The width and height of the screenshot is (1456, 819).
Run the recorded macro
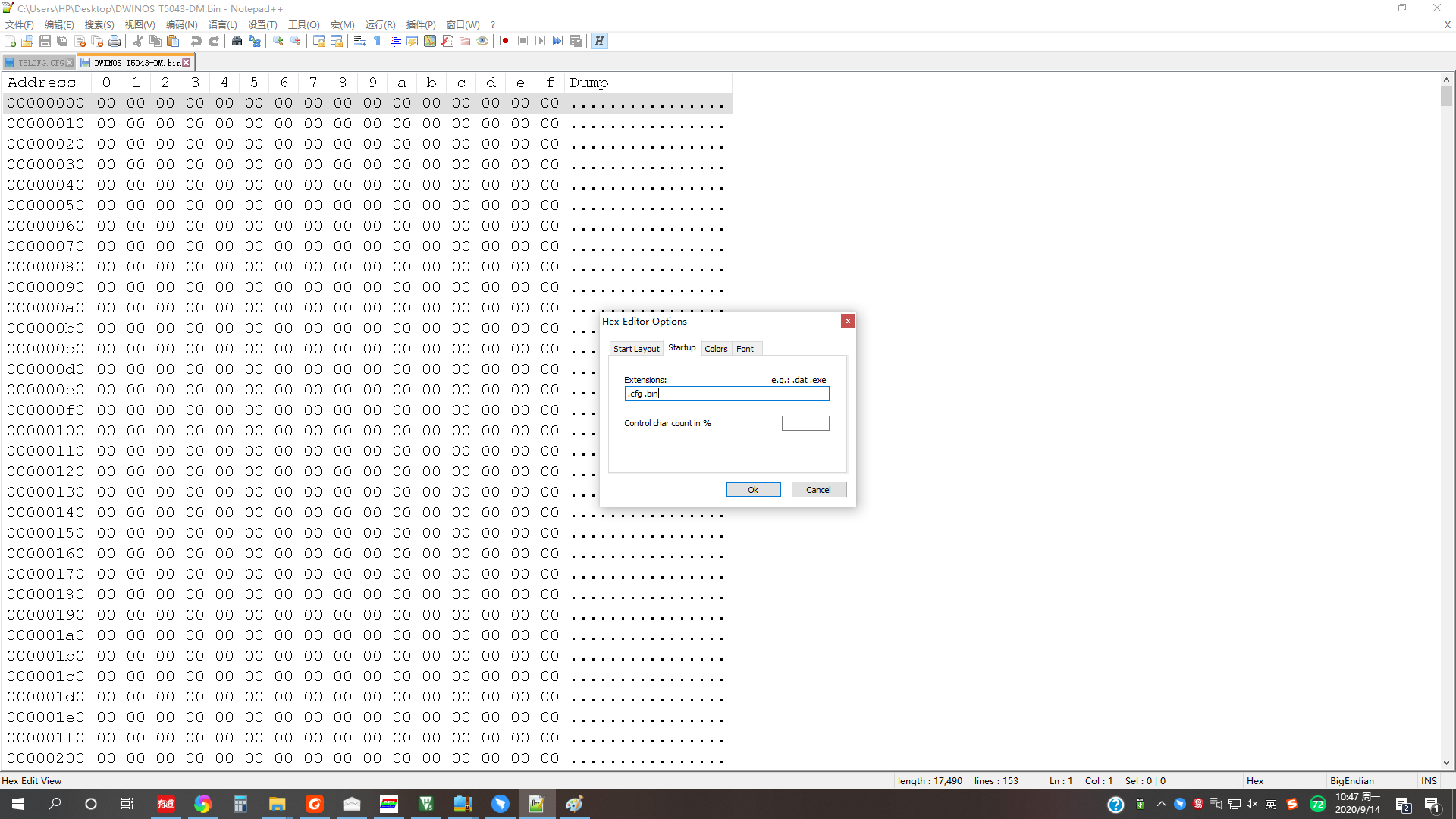click(541, 41)
